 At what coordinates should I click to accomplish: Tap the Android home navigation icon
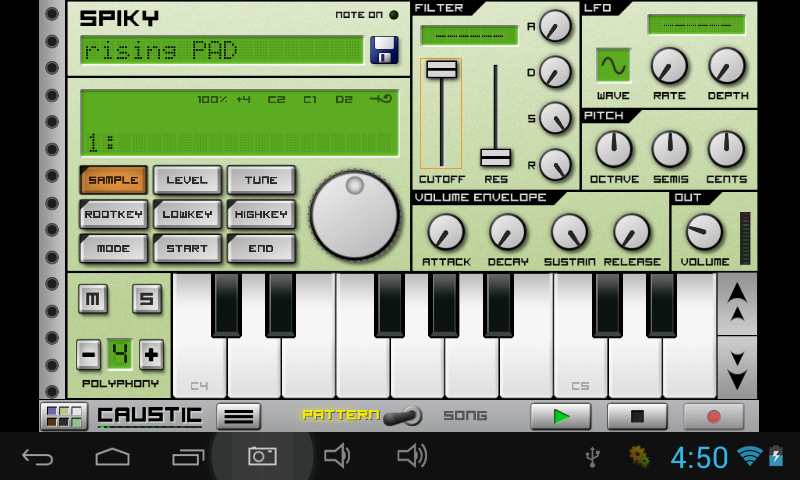[112, 457]
